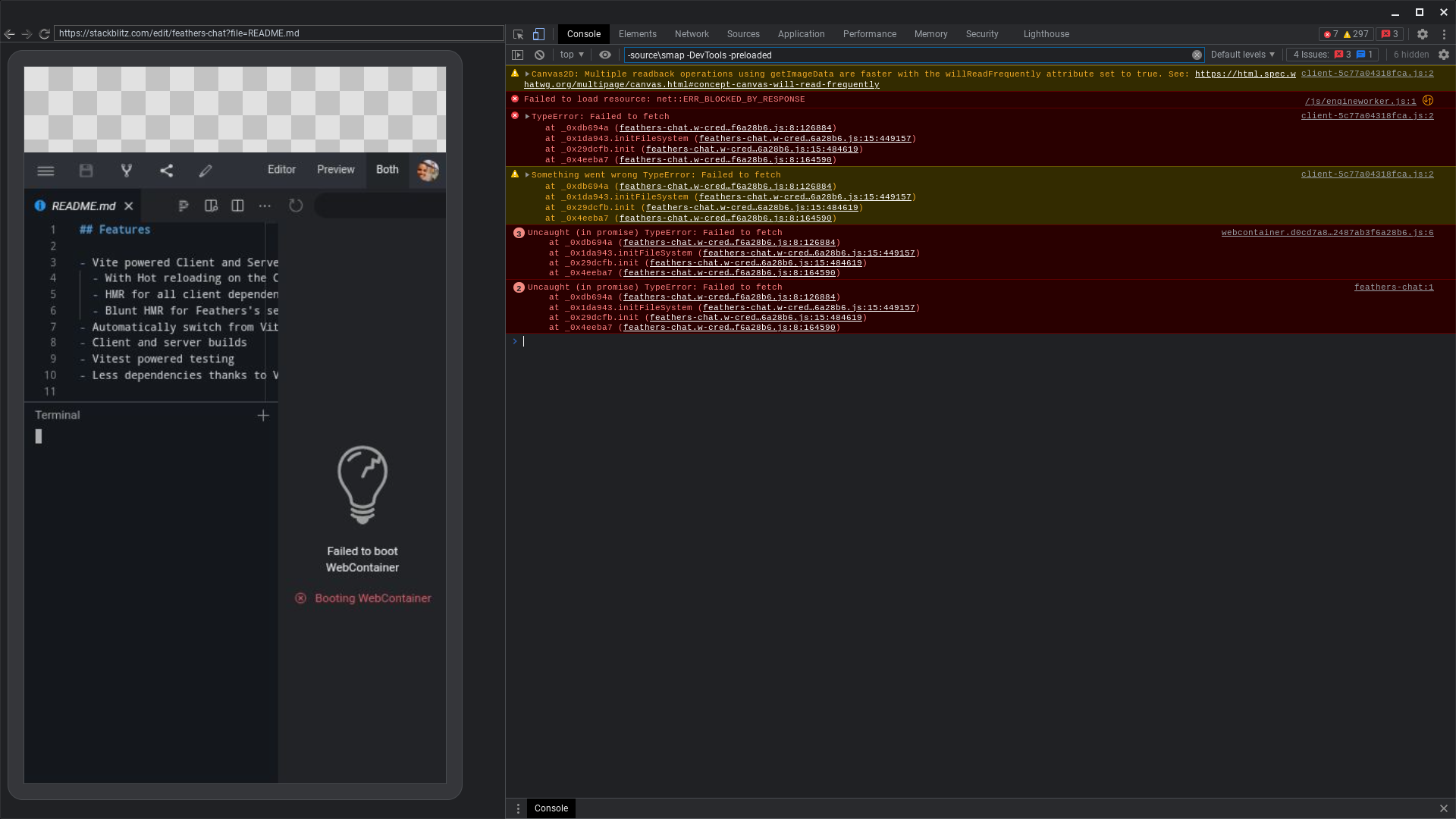Image resolution: width=1456 pixels, height=819 pixels.
Task: Click the Fork project icon
Action: (x=127, y=171)
